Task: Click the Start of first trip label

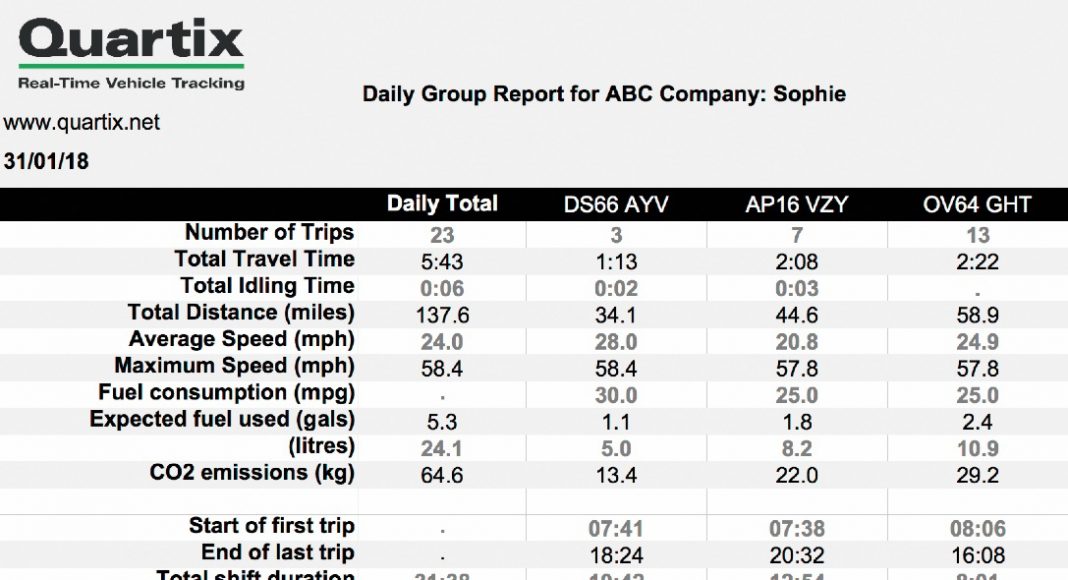Action: point(271,526)
